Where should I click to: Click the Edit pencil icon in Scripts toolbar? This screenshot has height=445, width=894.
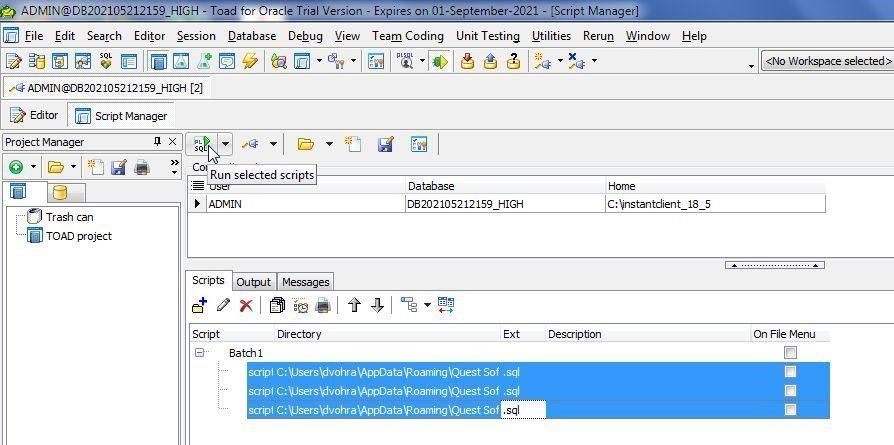(x=223, y=305)
